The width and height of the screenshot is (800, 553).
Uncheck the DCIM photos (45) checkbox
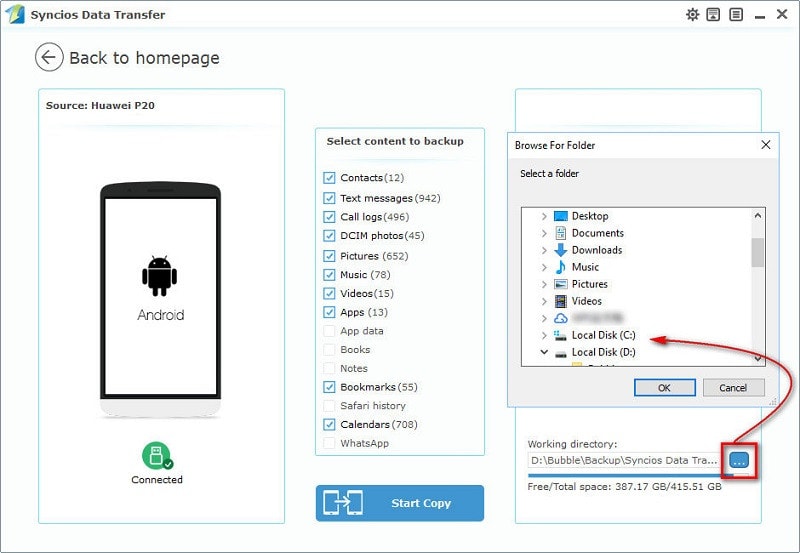coord(329,236)
